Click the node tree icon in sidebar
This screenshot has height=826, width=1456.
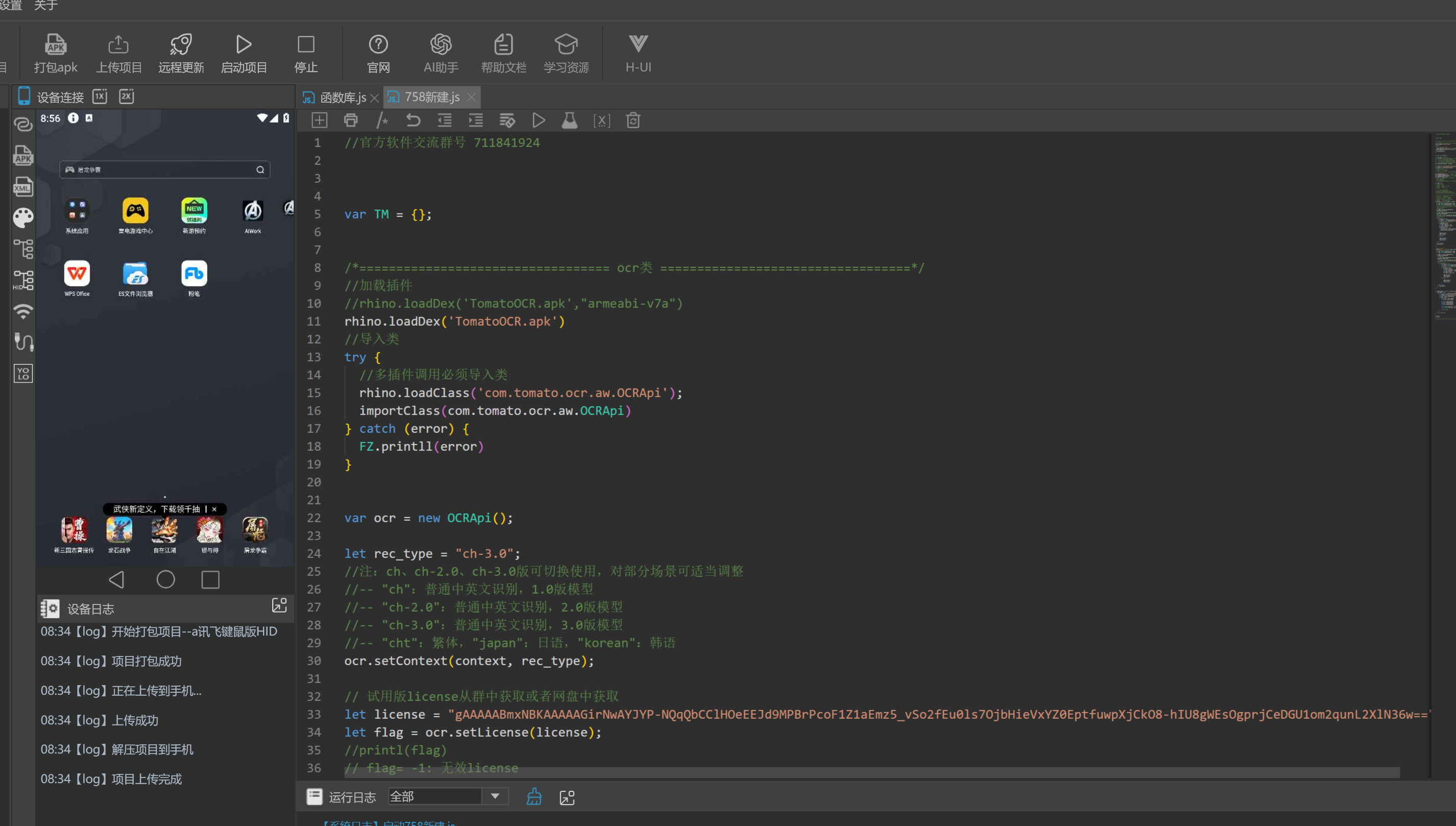point(23,249)
